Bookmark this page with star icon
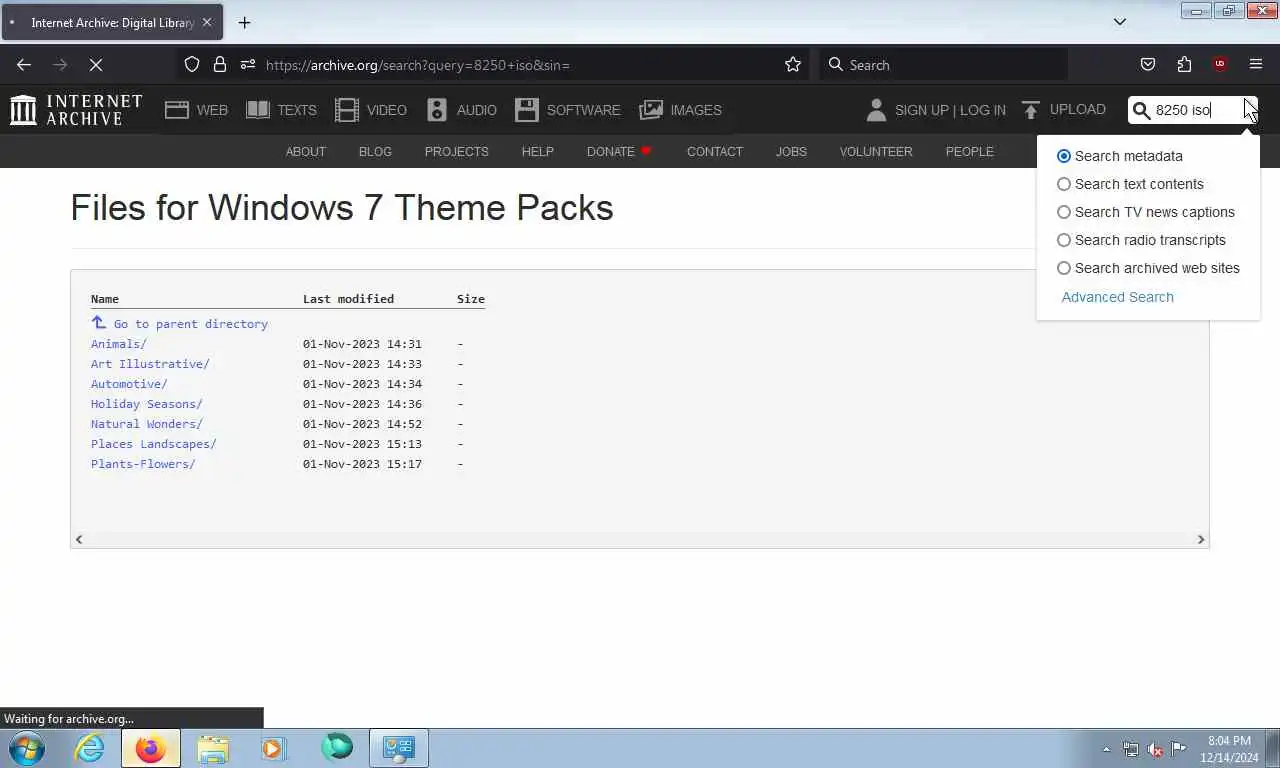Image resolution: width=1280 pixels, height=768 pixels. click(793, 65)
